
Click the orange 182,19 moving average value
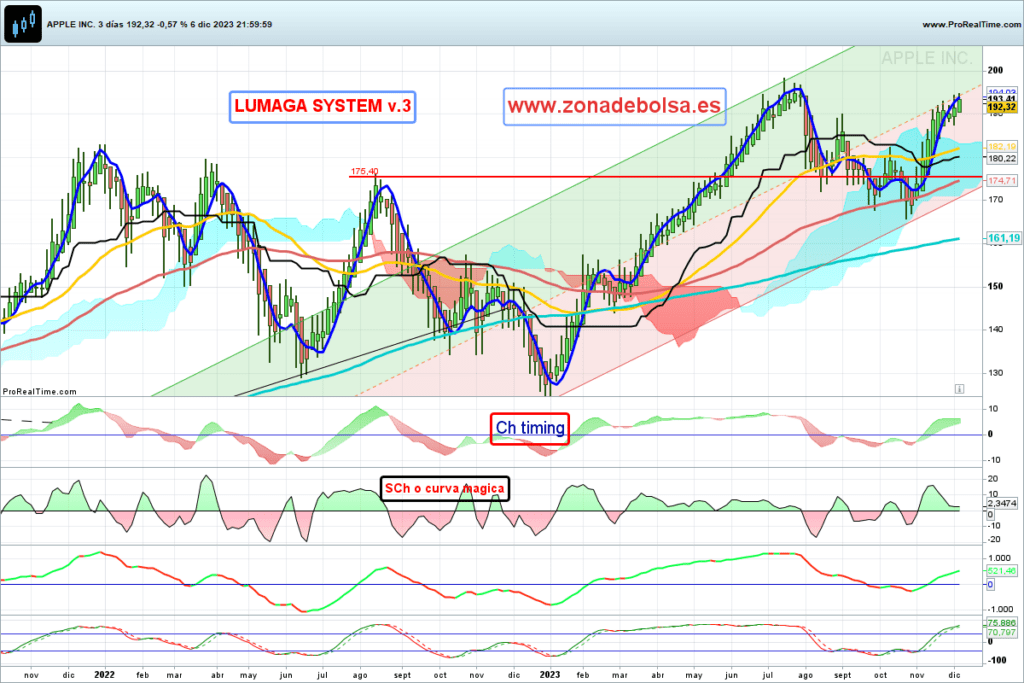1002,147
